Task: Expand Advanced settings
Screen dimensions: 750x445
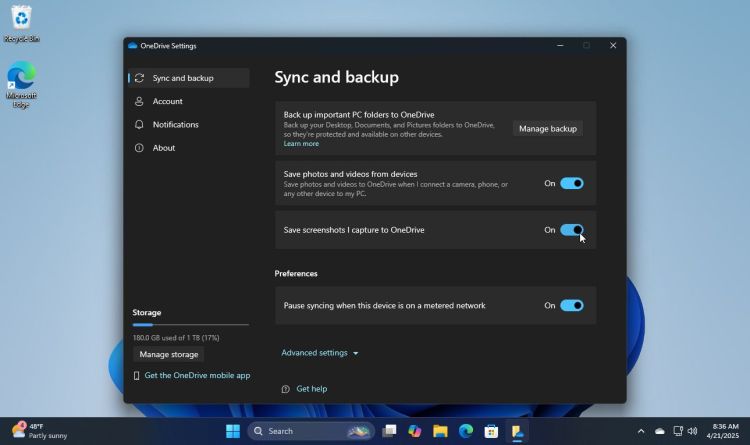Action: [314, 353]
